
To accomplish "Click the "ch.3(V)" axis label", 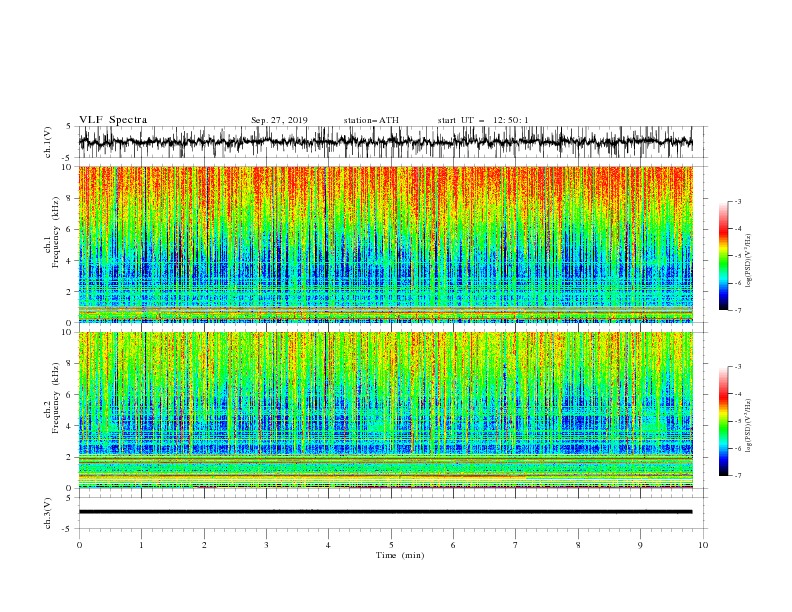I will click(48, 513).
